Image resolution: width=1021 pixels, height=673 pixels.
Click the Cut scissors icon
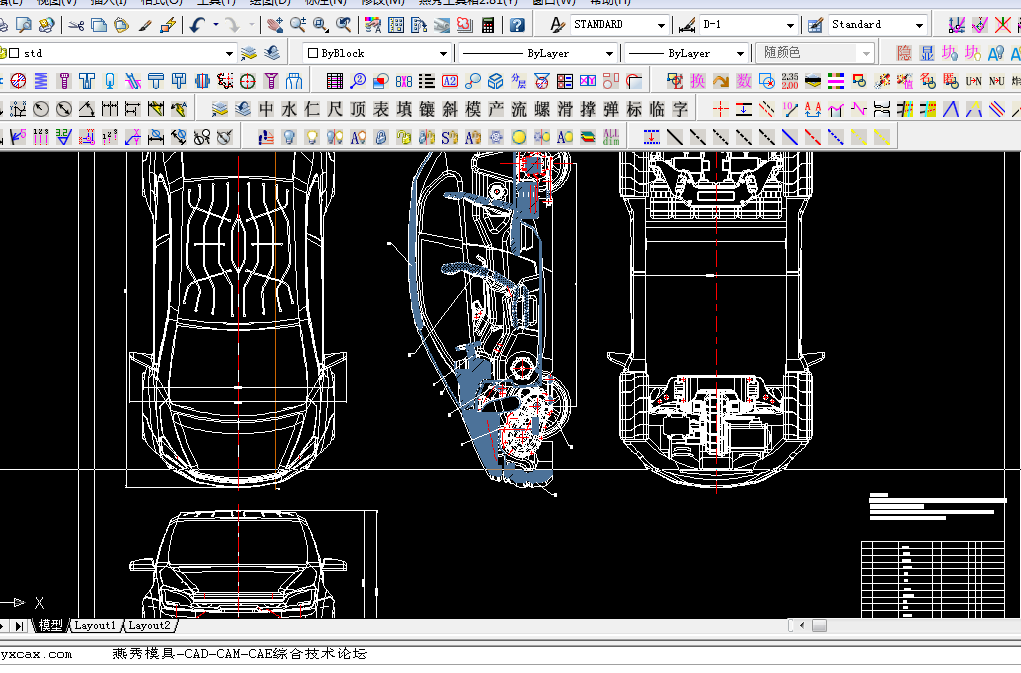pyautogui.click(x=76, y=25)
